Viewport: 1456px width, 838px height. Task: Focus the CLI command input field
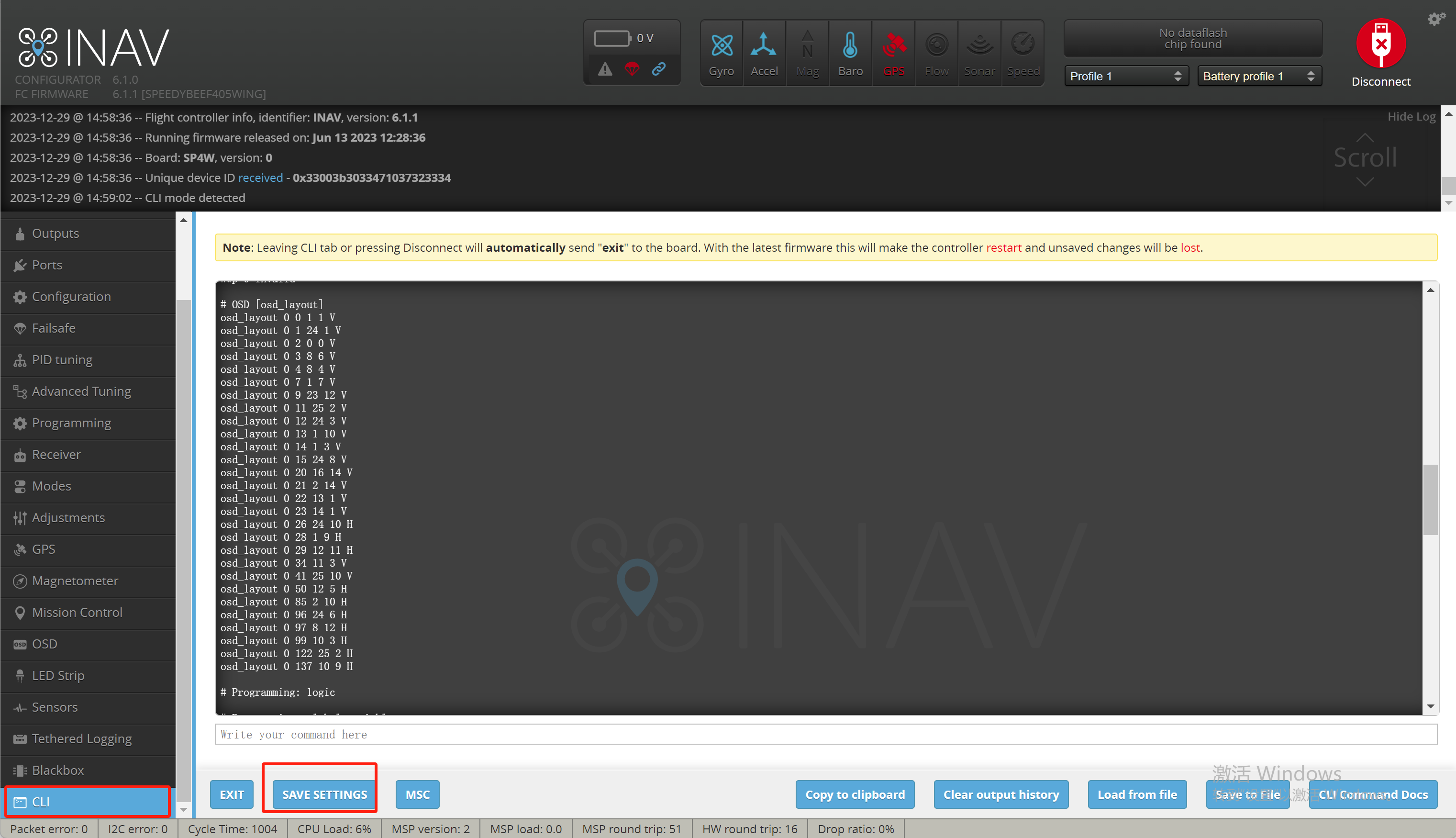tap(825, 735)
